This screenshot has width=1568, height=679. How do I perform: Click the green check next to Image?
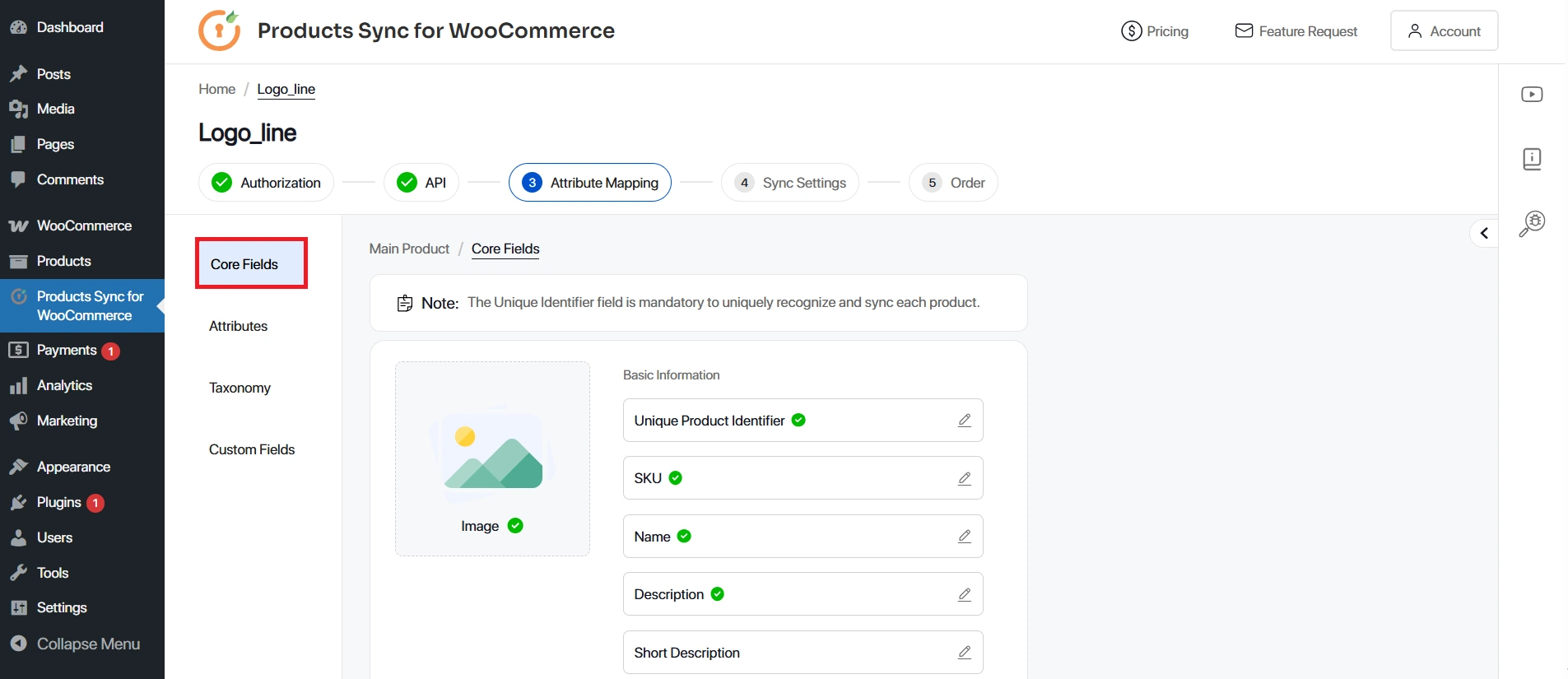(x=515, y=526)
